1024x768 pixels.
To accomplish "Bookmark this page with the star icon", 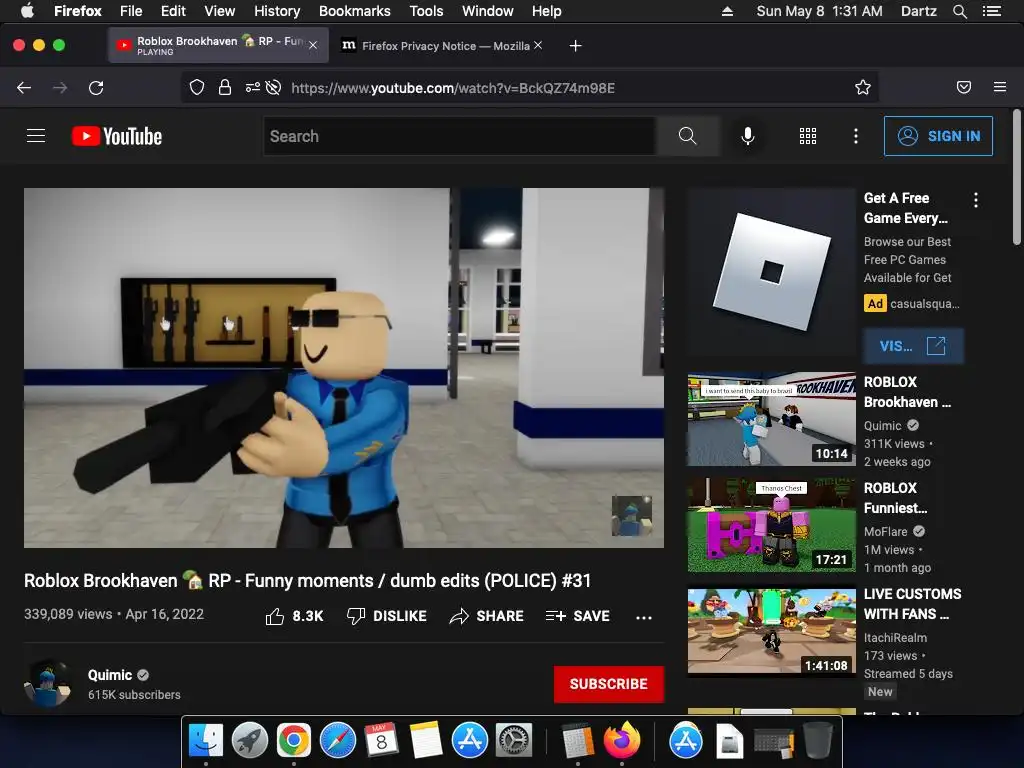I will coord(863,88).
